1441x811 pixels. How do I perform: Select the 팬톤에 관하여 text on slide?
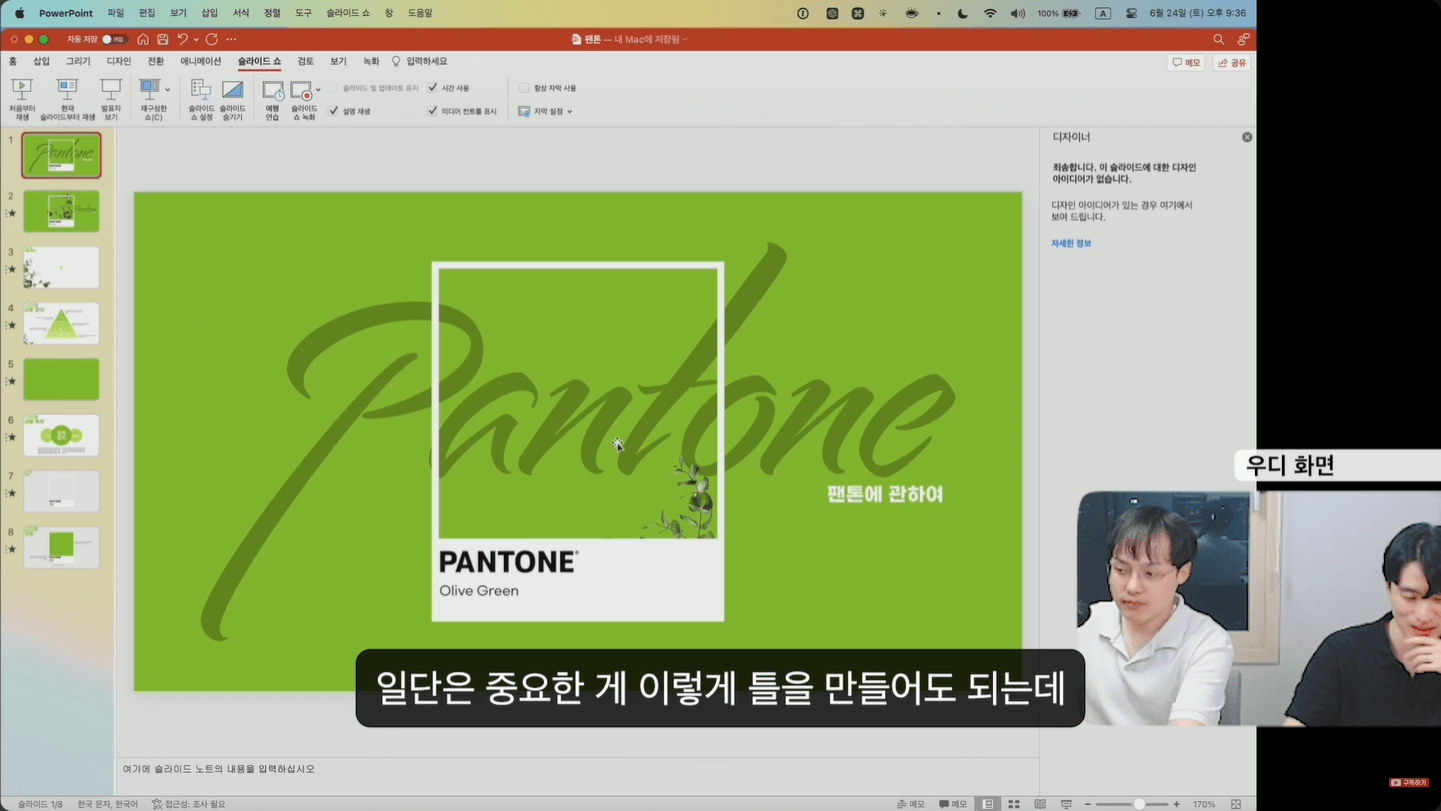coord(885,494)
